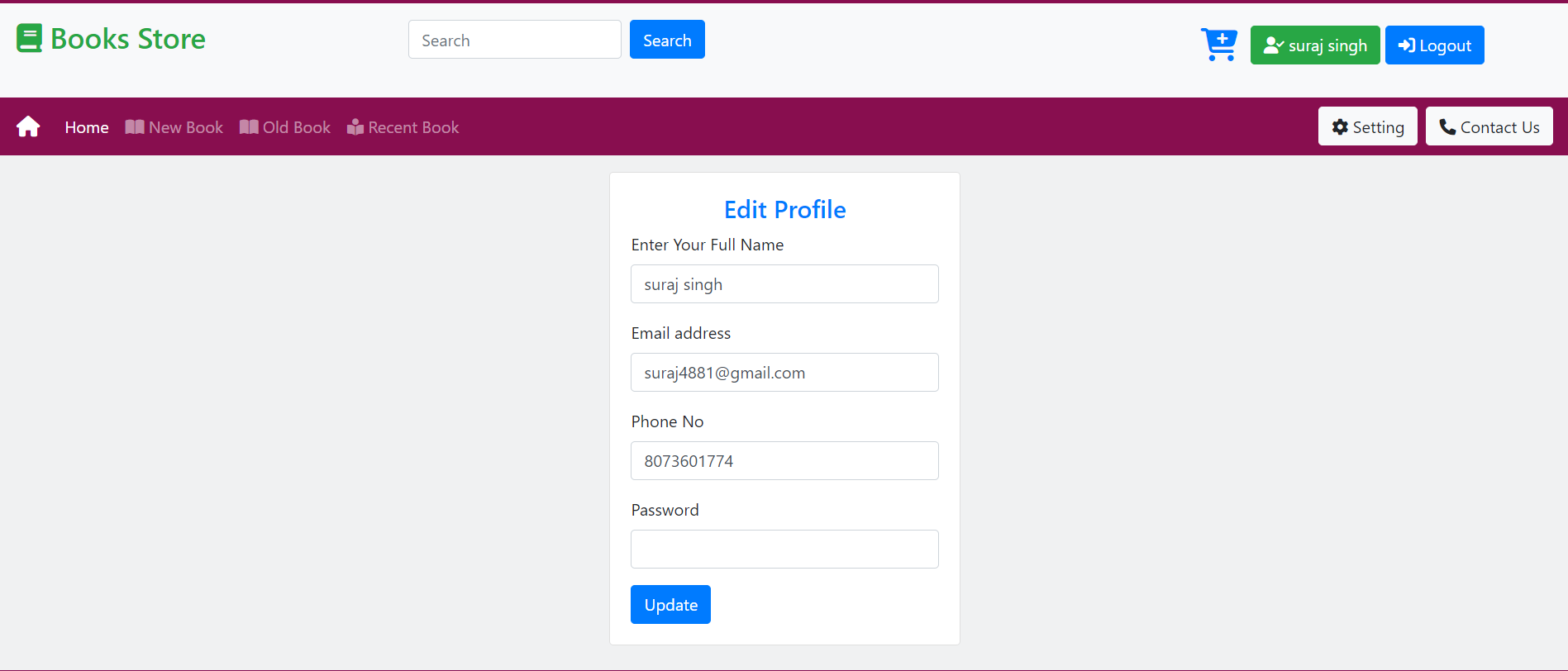
Task: Click the Books Store logo icon
Action: 30,37
